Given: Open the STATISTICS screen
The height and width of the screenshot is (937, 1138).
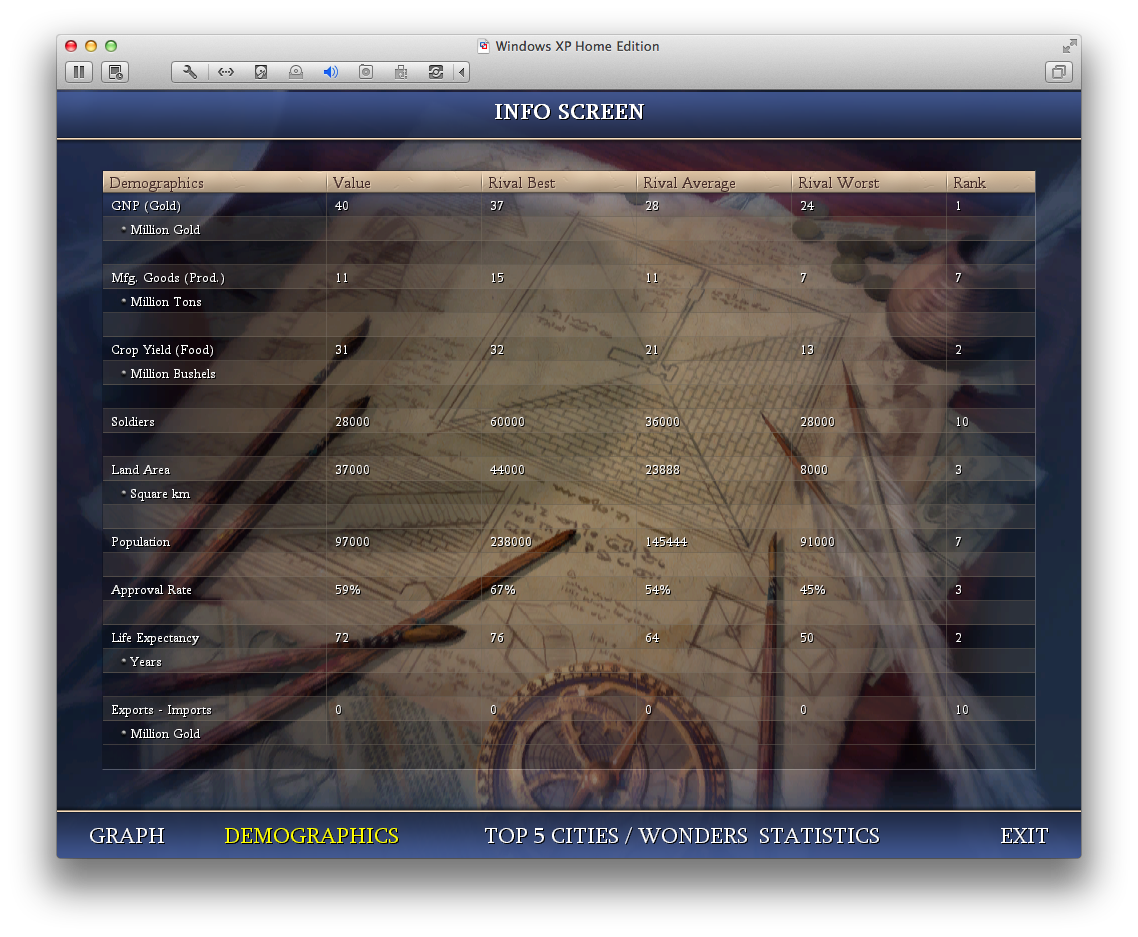Looking at the screenshot, I should point(819,835).
